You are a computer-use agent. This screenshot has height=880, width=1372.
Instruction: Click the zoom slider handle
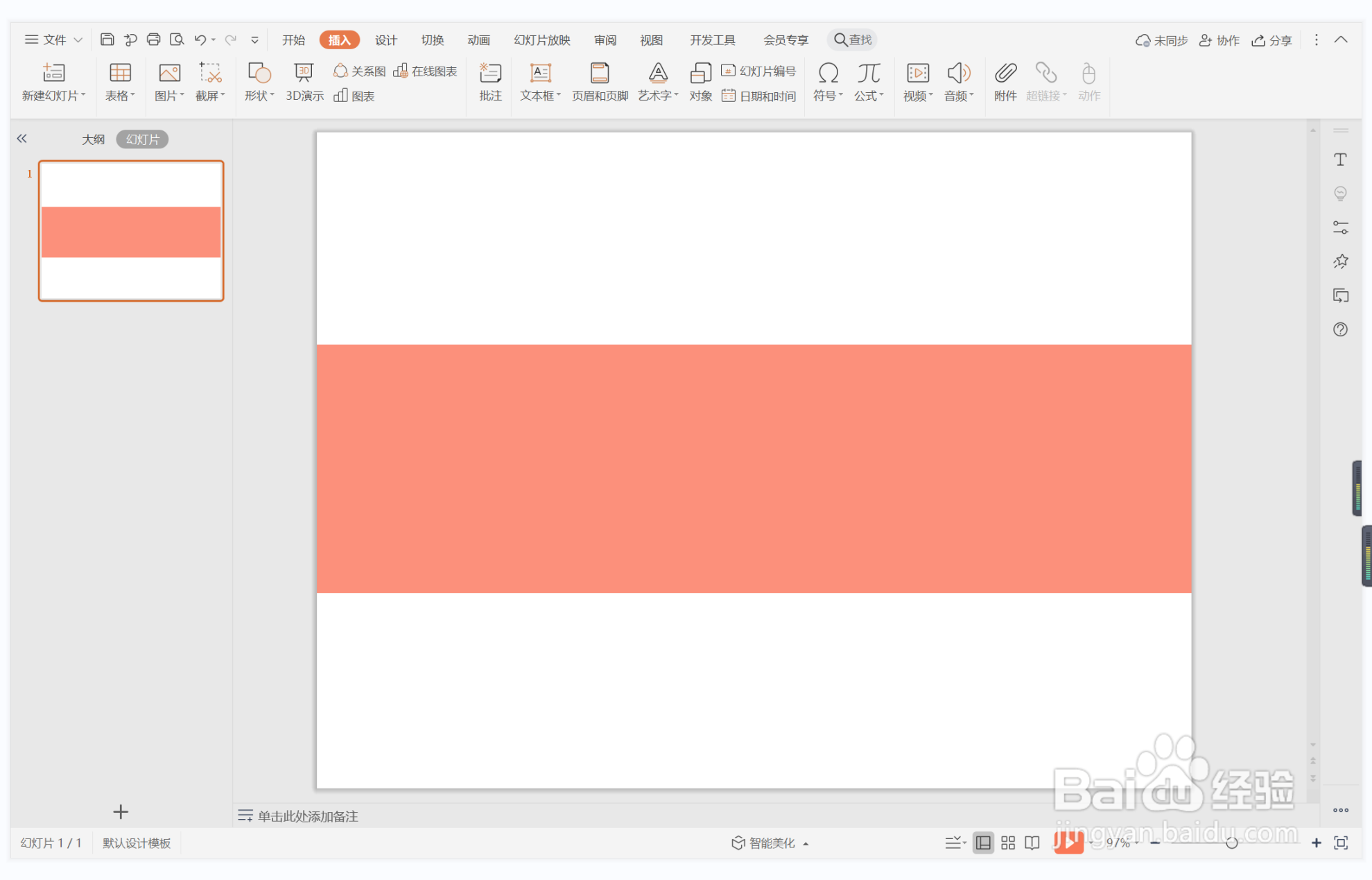tap(1231, 843)
